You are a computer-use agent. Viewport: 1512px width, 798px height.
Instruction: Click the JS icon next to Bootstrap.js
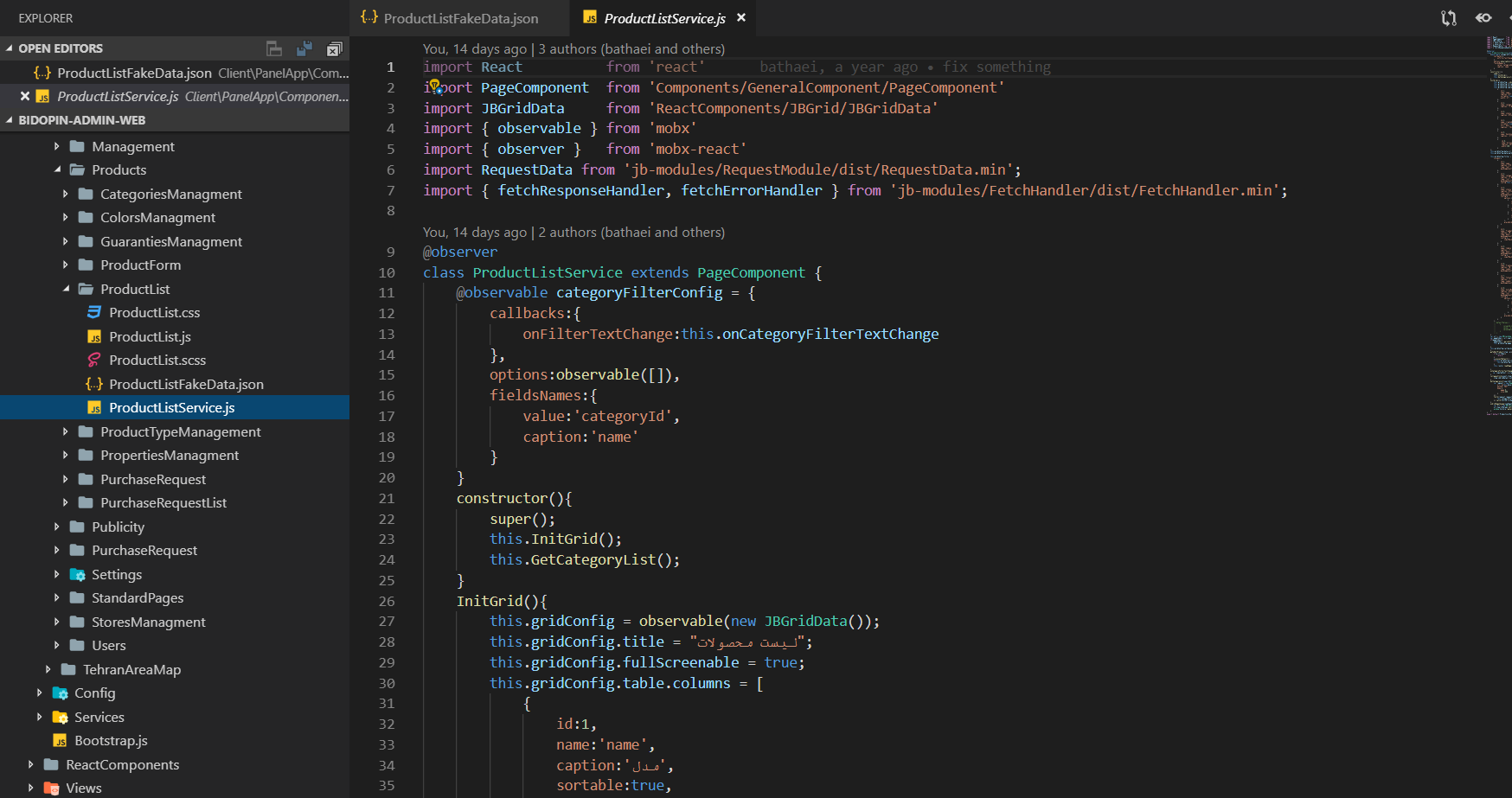click(60, 741)
